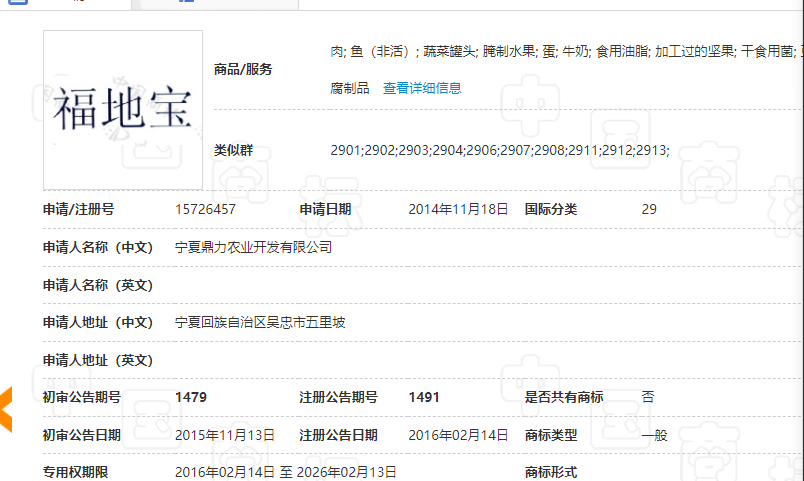Image resolution: width=804 pixels, height=481 pixels.
Task: Click preliminary announcement issue number 1479
Action: [191, 397]
